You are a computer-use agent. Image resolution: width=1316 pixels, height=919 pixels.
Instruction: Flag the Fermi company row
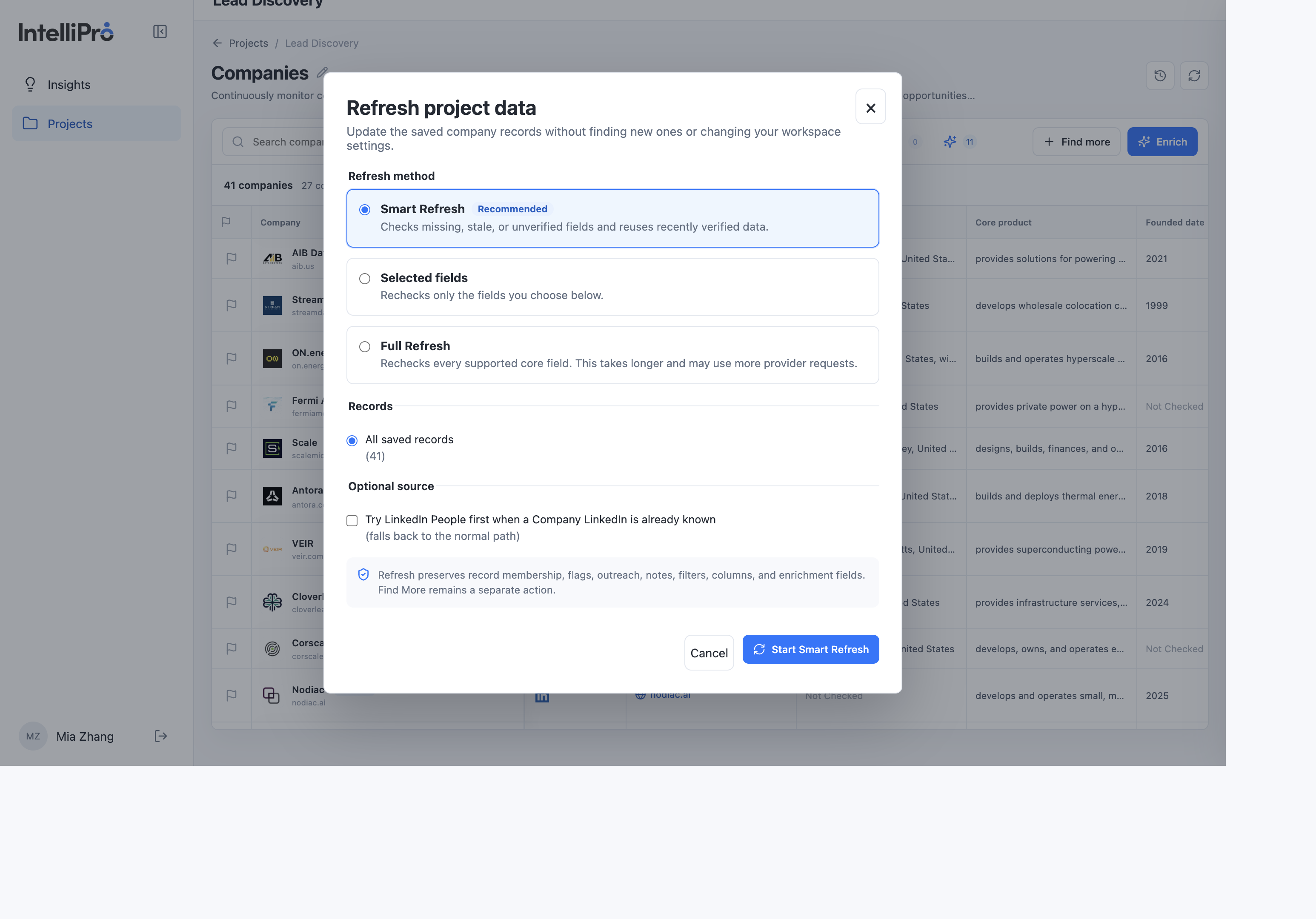(x=232, y=406)
